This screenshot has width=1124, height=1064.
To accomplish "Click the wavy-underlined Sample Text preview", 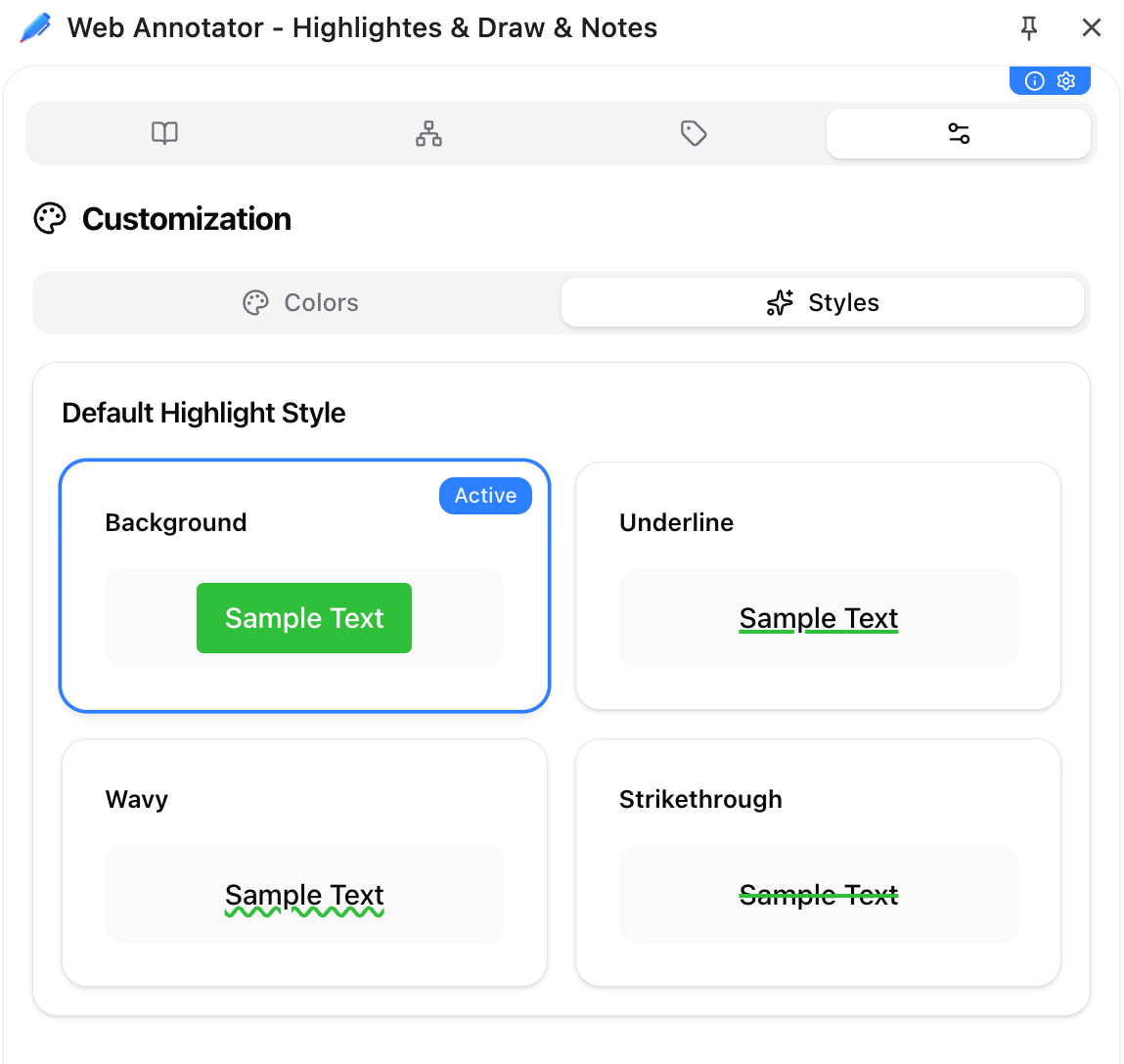I will (x=304, y=894).
